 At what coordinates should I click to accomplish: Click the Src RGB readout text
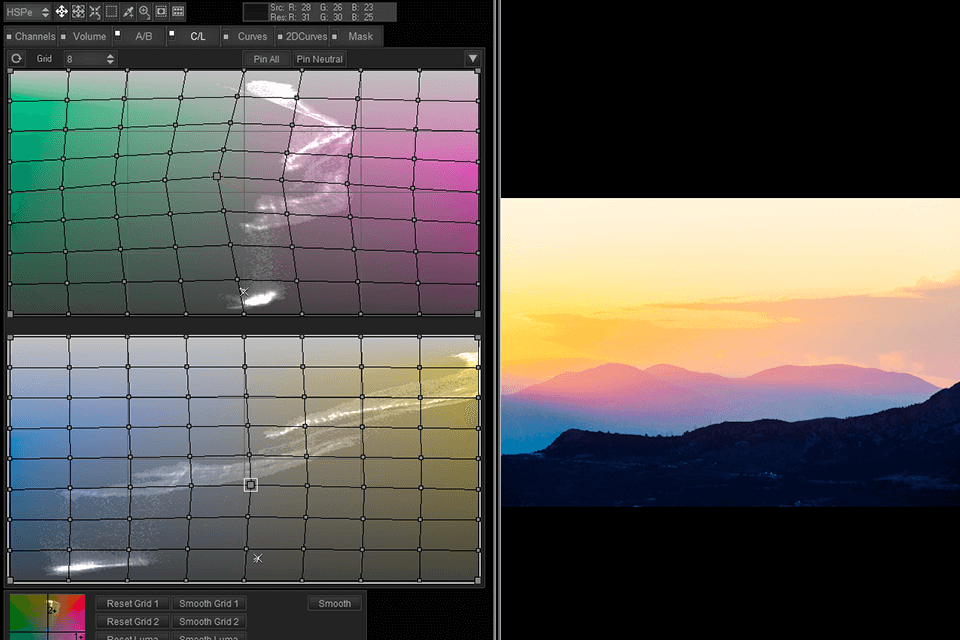(321, 7)
